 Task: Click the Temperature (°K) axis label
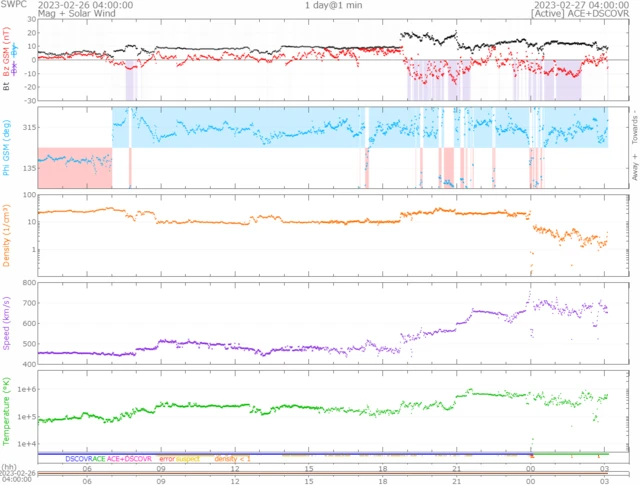pyautogui.click(x=6, y=408)
